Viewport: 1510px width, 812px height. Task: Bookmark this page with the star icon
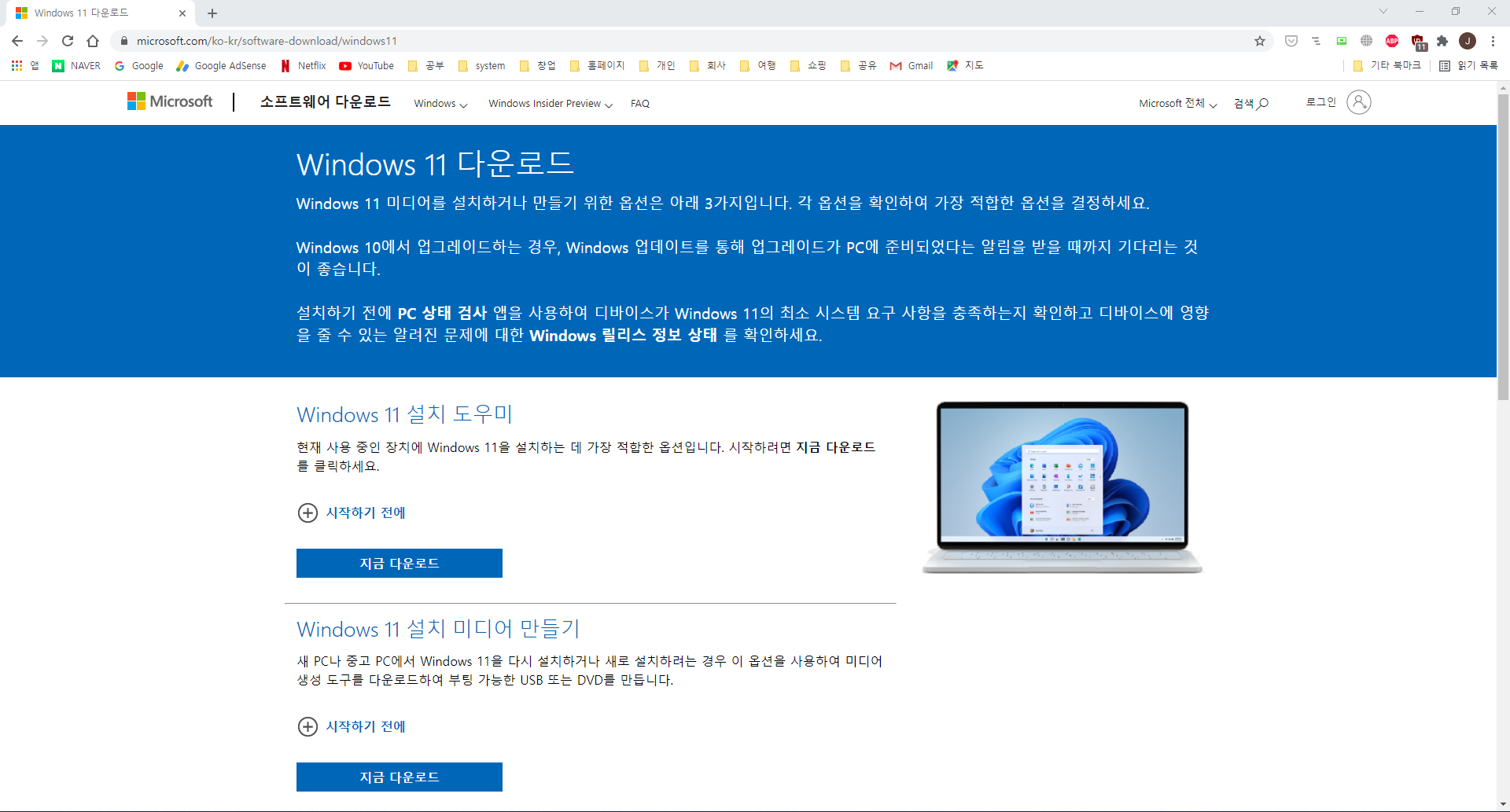tap(1260, 41)
